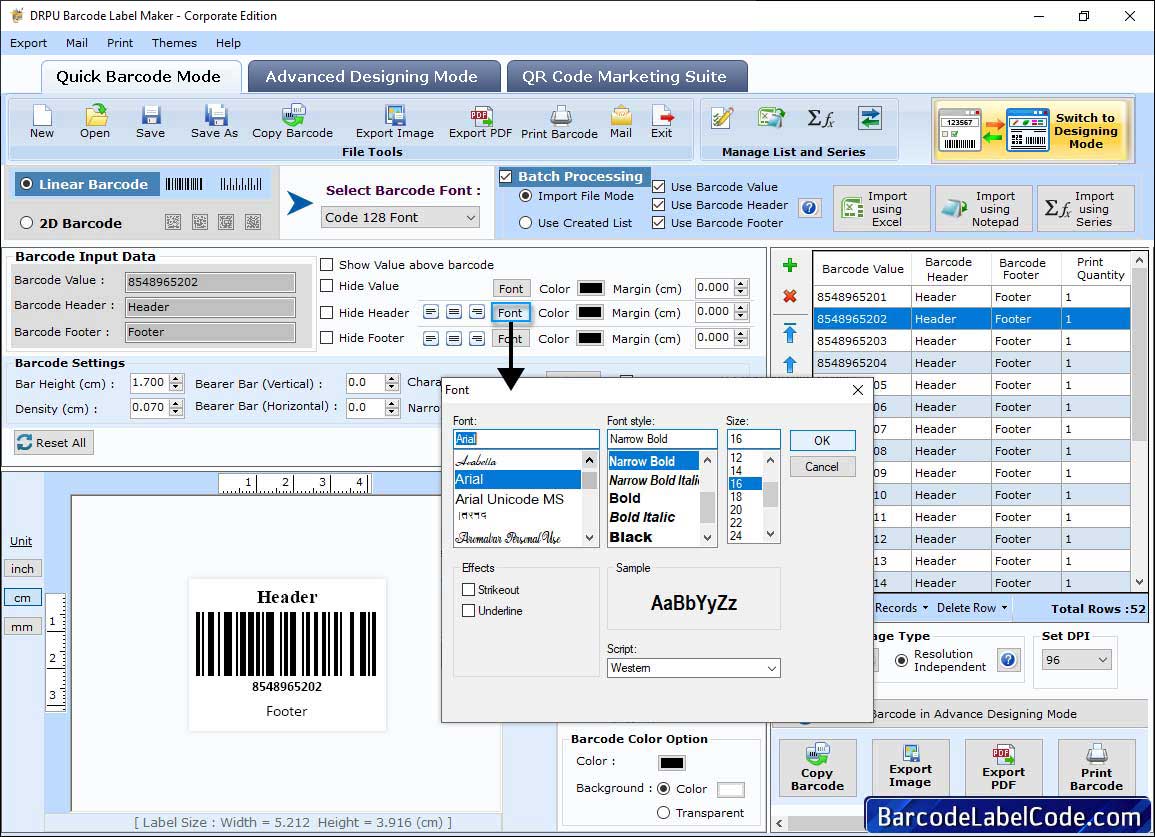The image size is (1155, 837).
Task: Click the sigma series function icon
Action: coord(821,118)
